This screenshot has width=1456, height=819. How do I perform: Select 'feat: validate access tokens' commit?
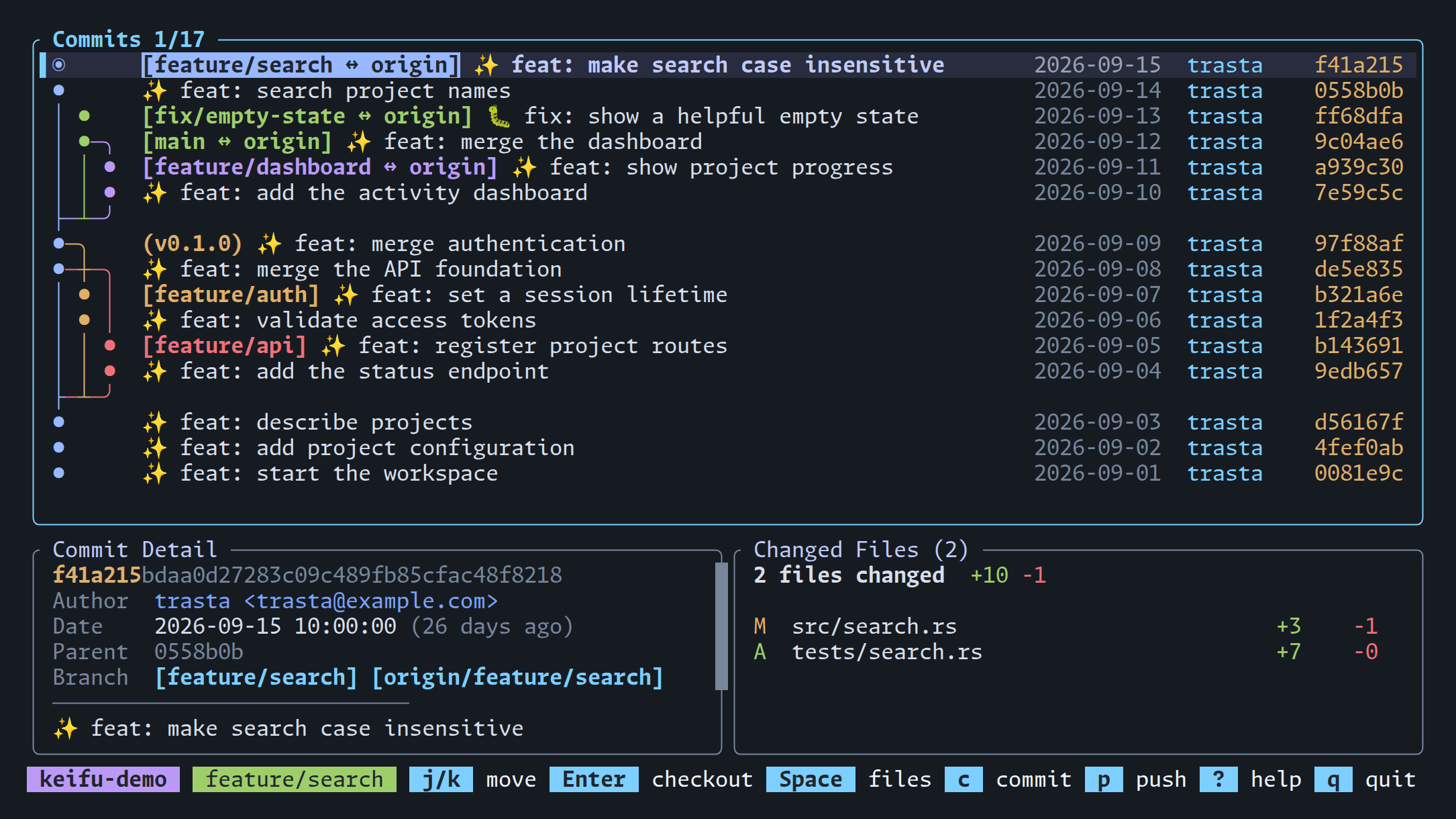tap(728, 320)
